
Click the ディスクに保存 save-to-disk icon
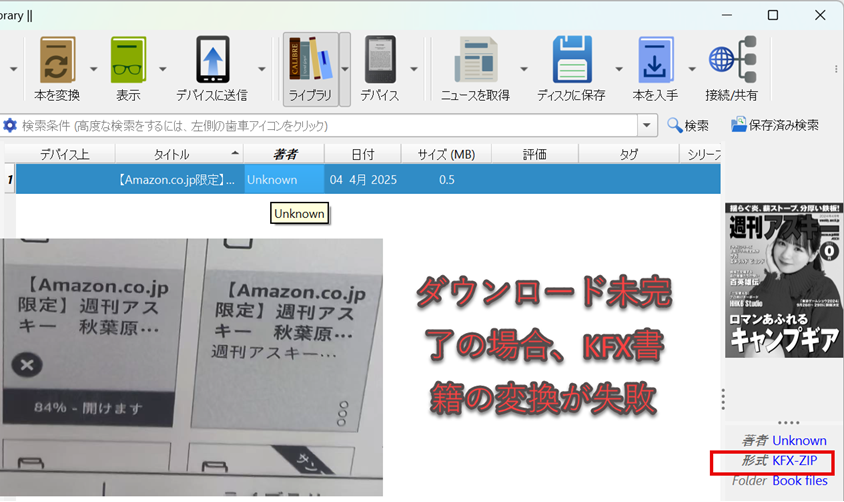(x=572, y=60)
